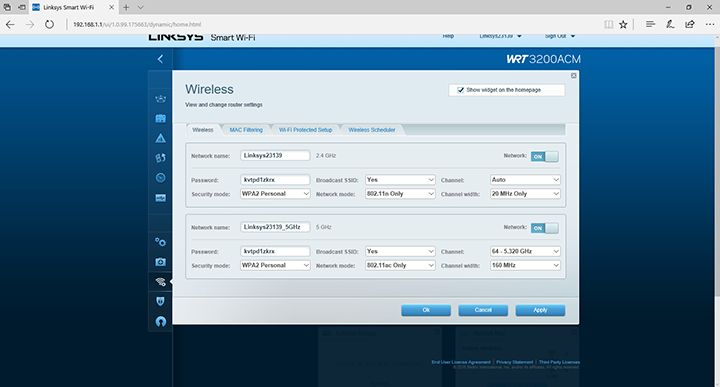This screenshot has width=720, height=387.
Task: Switch to Wi-Fi Protected Setup tab
Action: tap(305, 130)
